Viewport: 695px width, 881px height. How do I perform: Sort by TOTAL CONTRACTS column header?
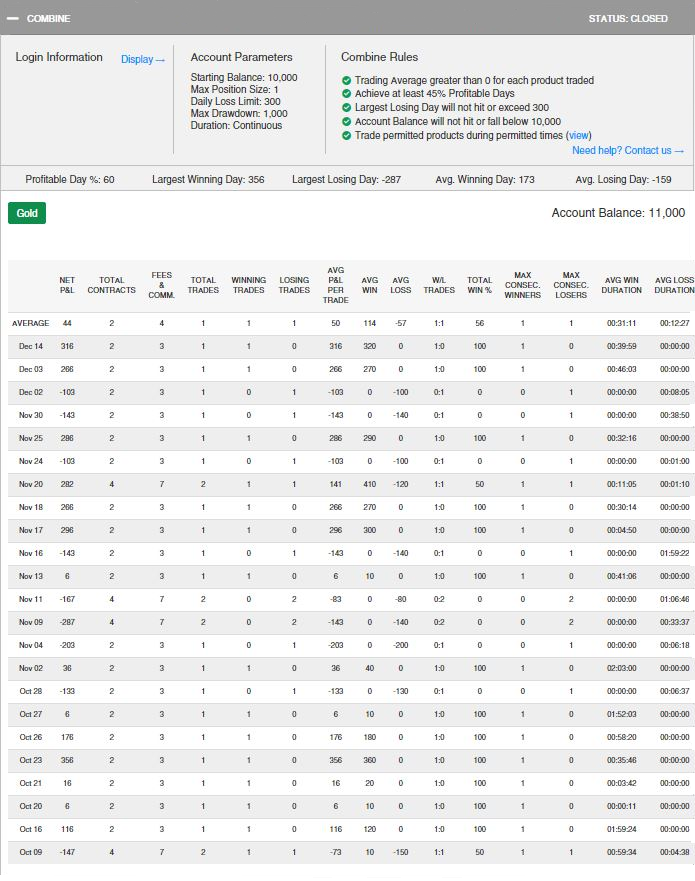111,285
